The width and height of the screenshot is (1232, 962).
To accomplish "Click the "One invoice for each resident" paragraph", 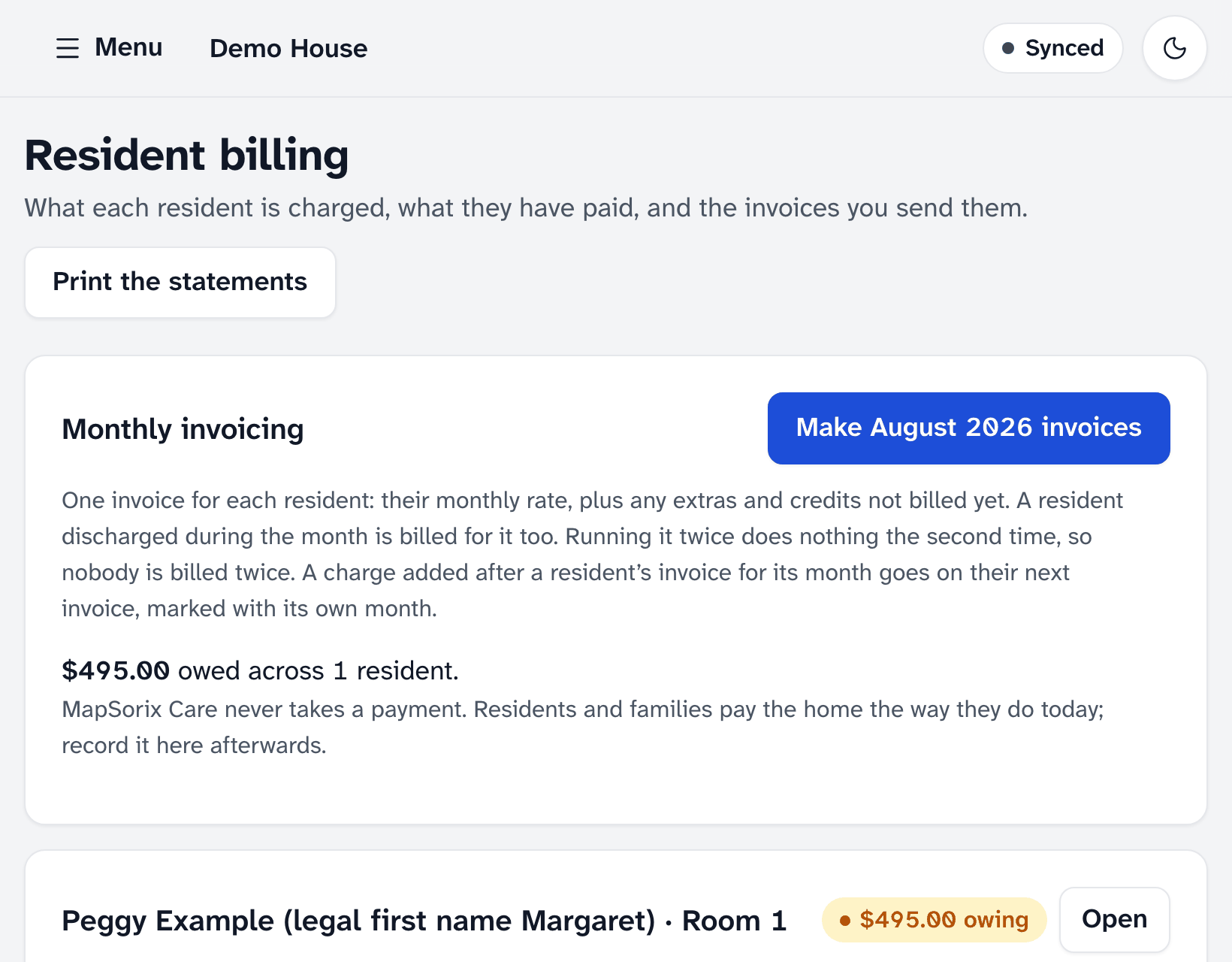I will coord(593,555).
